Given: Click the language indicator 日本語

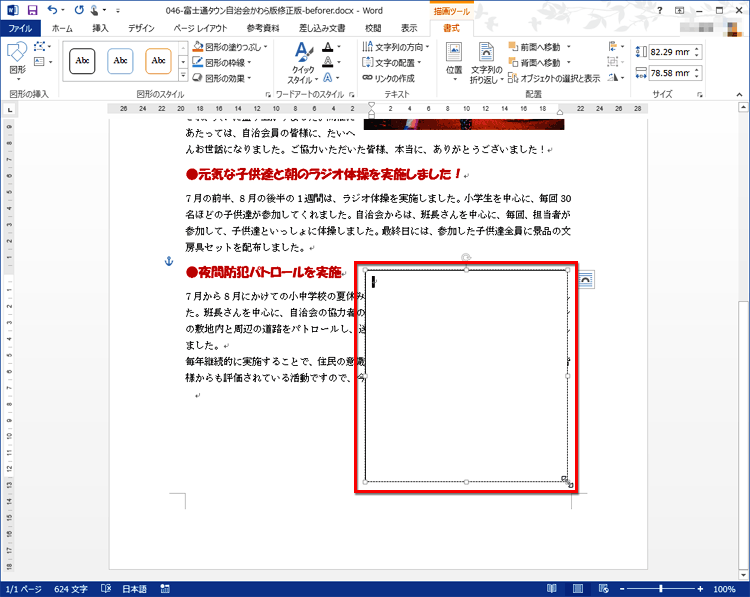Looking at the screenshot, I should 134,589.
